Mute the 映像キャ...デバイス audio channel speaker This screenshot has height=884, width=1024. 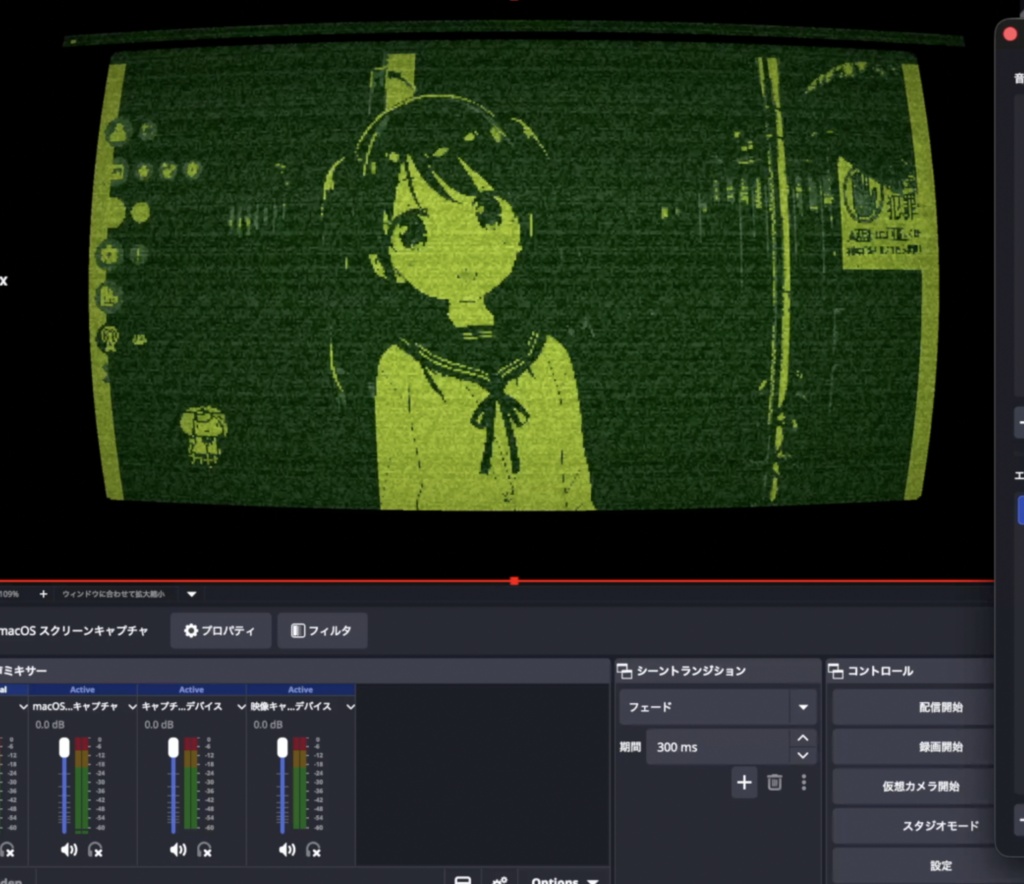pyautogui.click(x=287, y=849)
